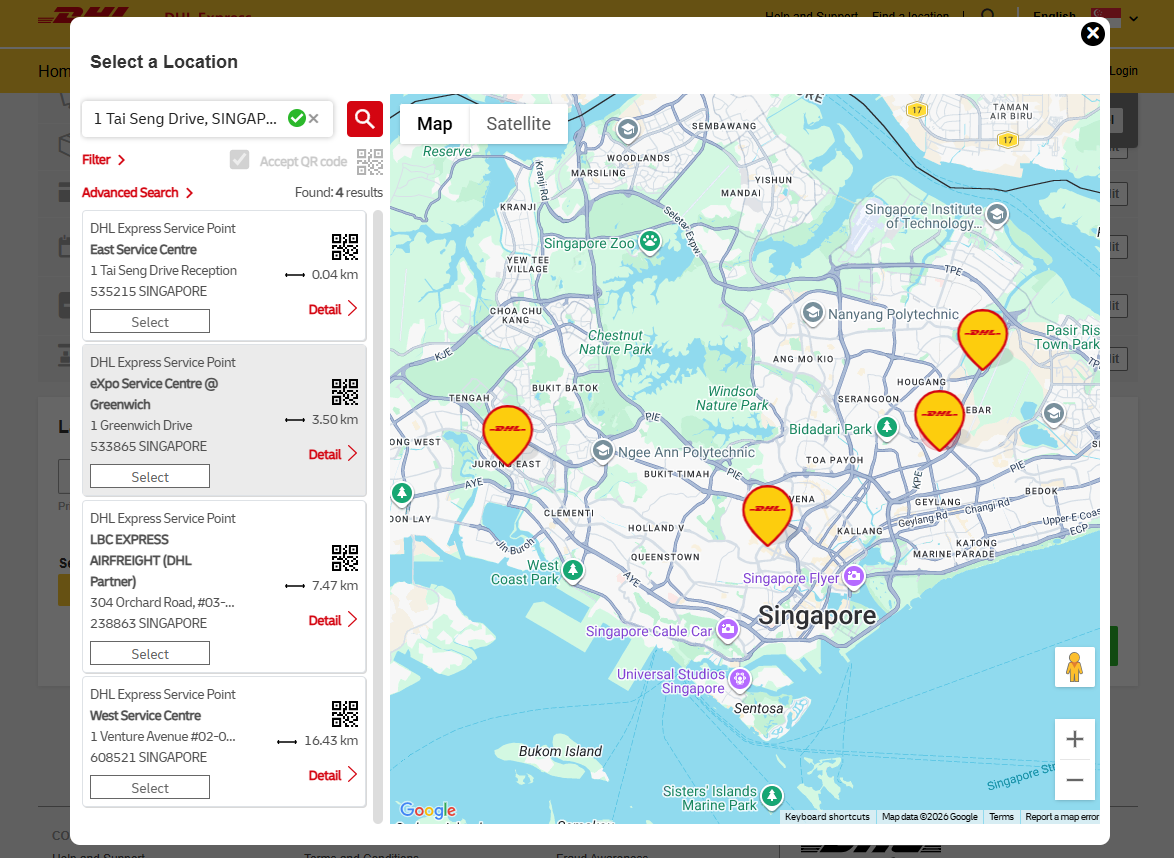
Task: Click the '0.04 km' distance text
Action: [335, 275]
